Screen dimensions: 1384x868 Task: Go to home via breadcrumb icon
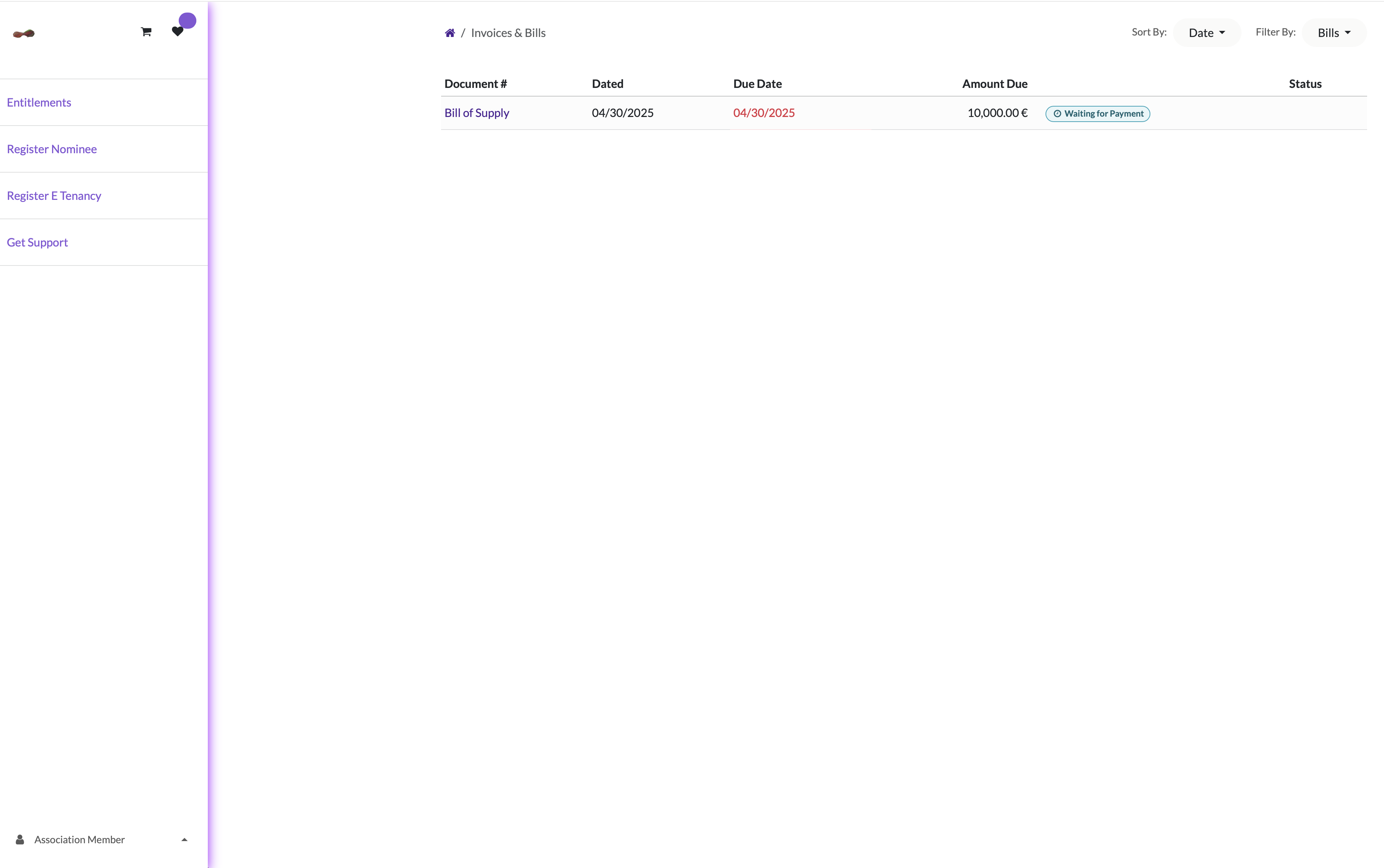coord(450,33)
